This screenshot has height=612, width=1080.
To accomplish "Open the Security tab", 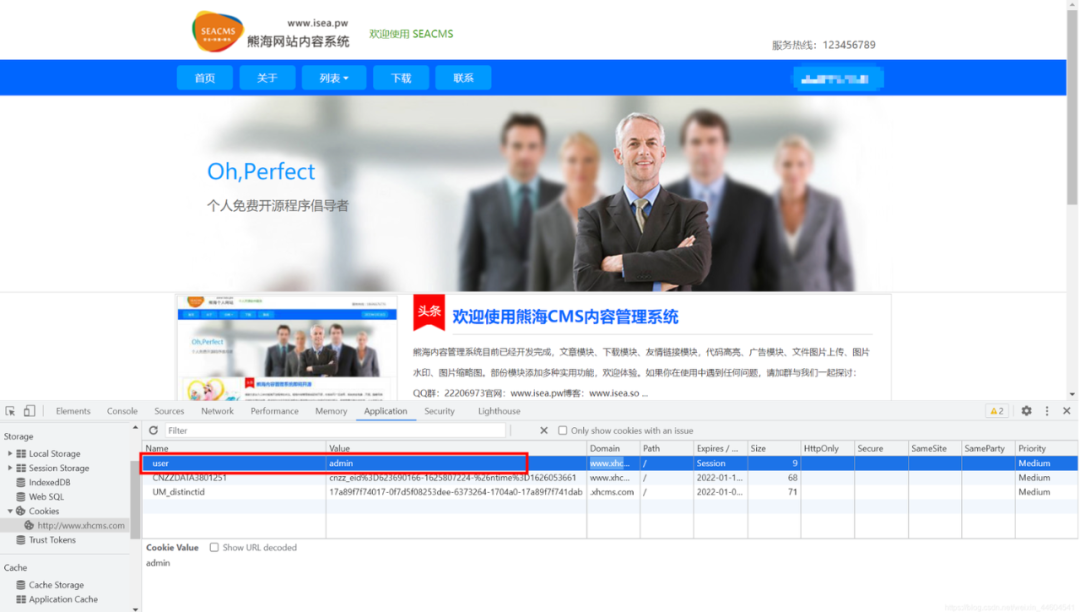I will pyautogui.click(x=439, y=411).
